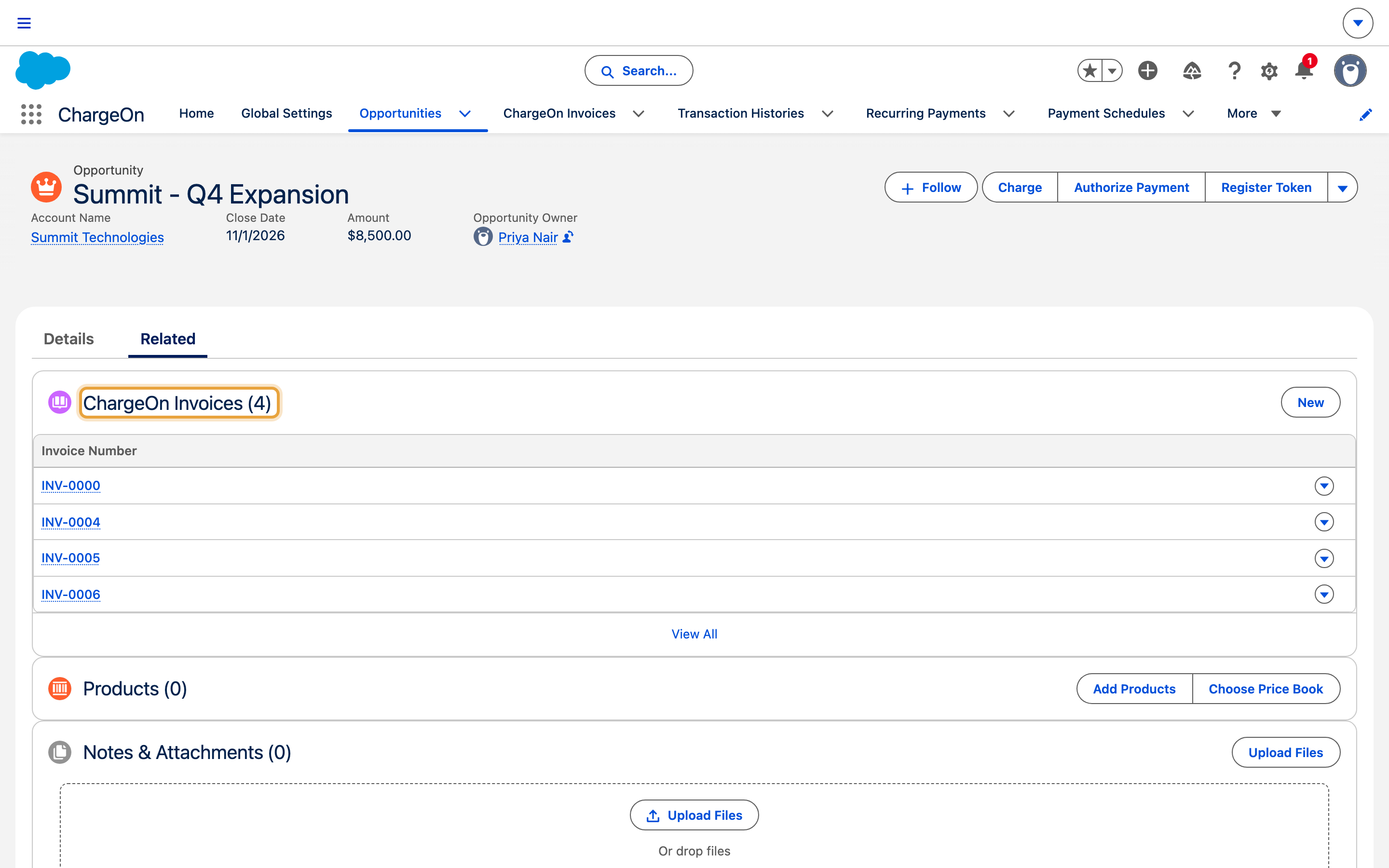Open Products (0) related list
This screenshot has height=868, width=1389.
[135, 688]
